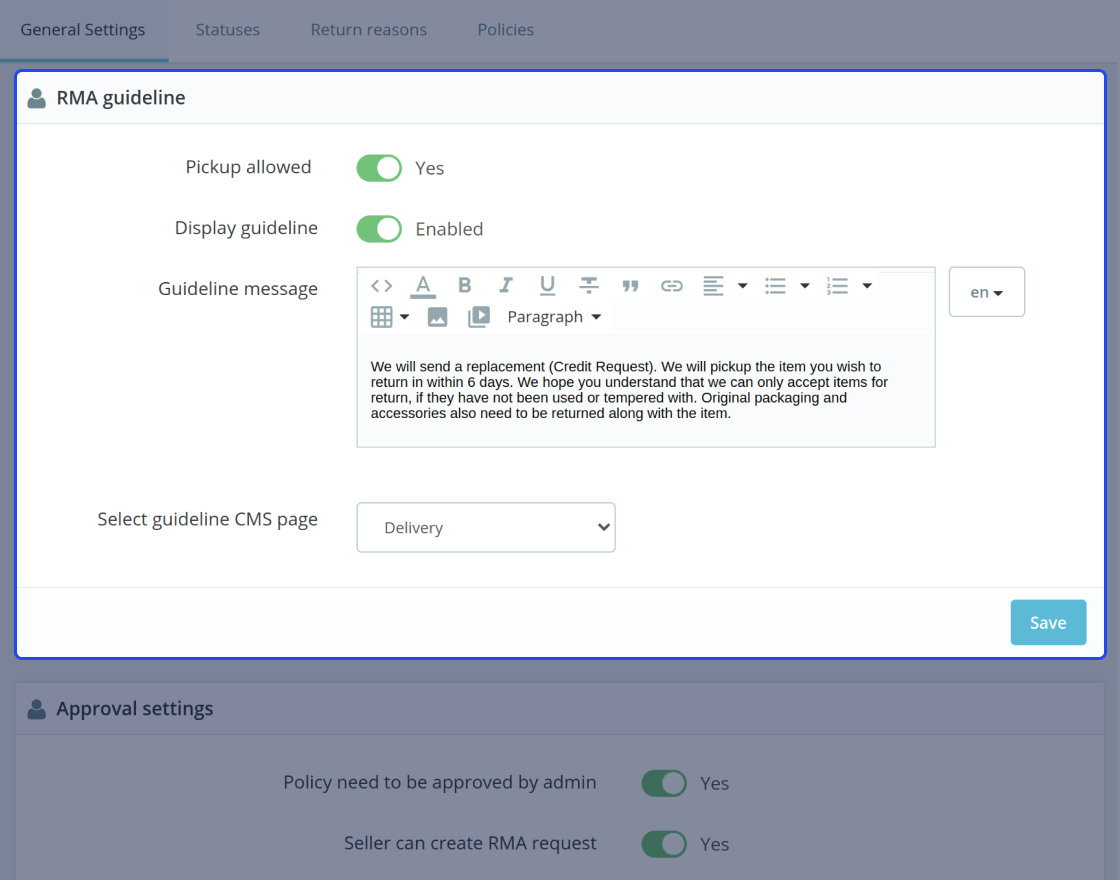
Task: Insert a hyperlink
Action: (671, 286)
